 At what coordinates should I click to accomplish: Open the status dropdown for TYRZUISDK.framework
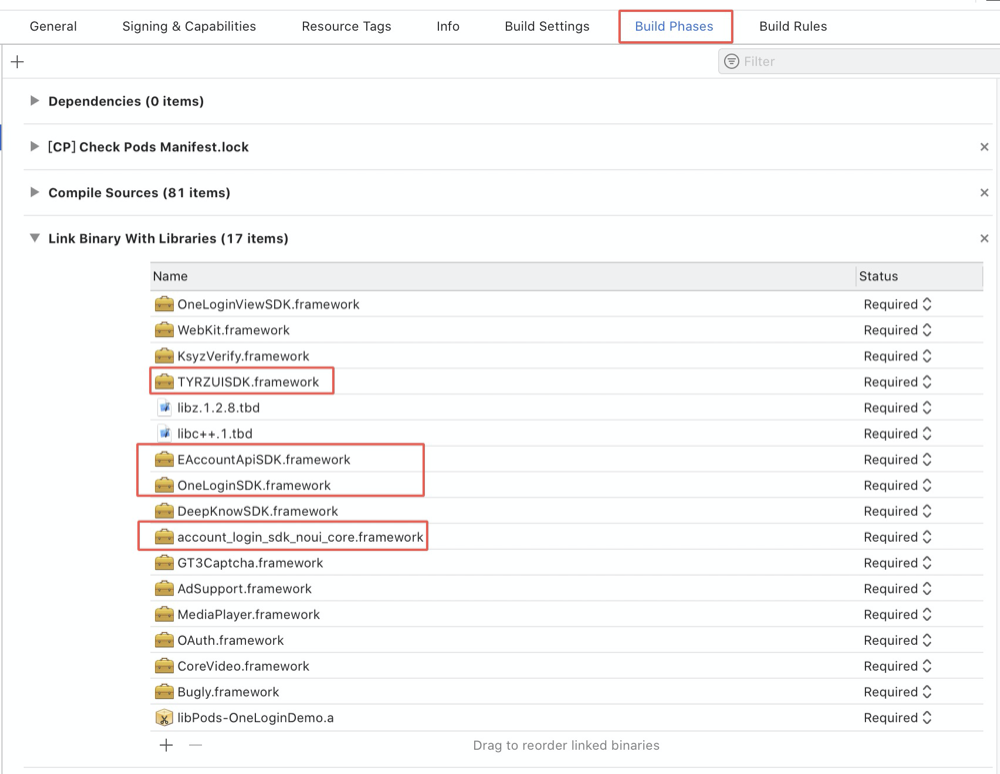pyautogui.click(x=927, y=382)
